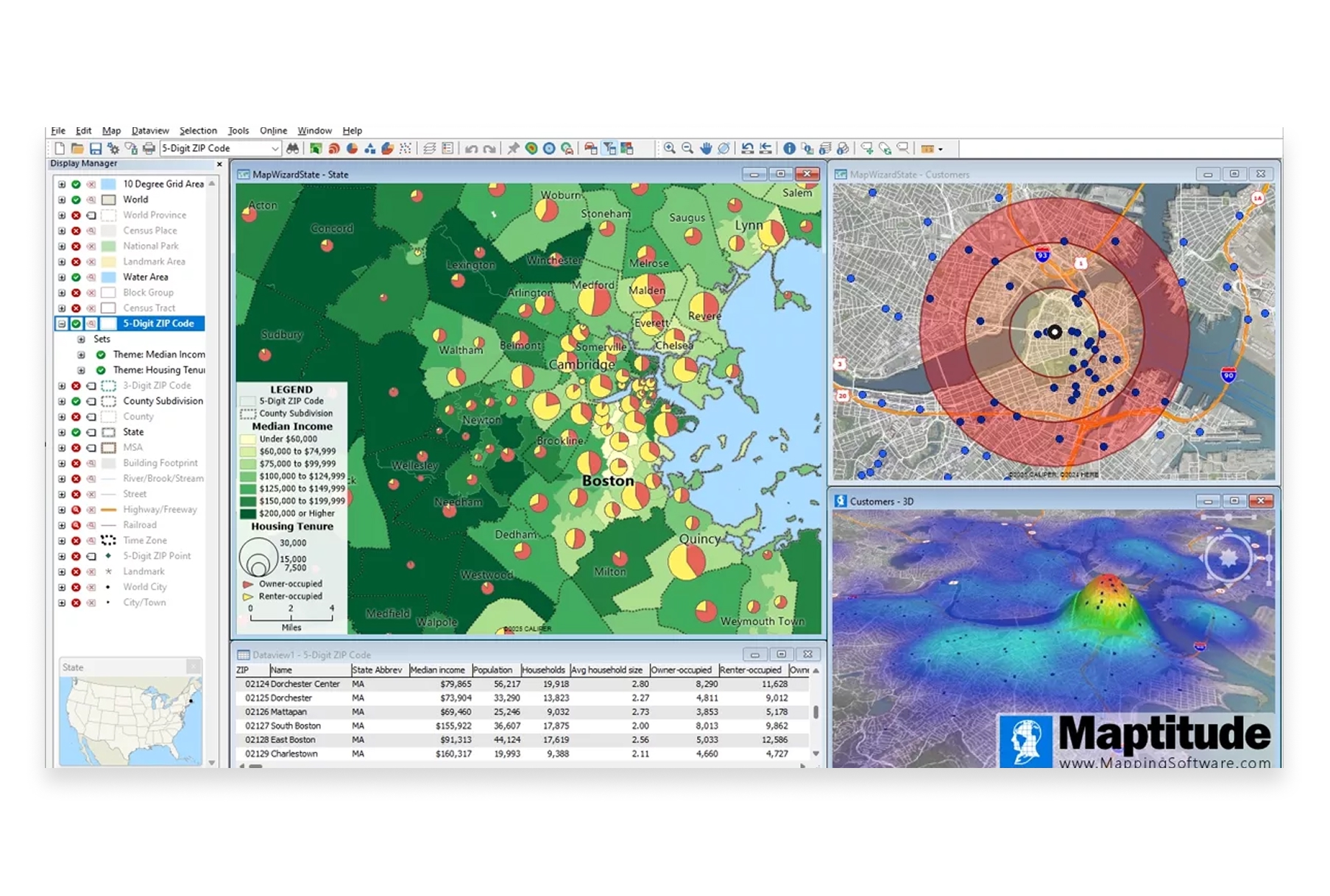Image resolution: width=1330 pixels, height=896 pixels.
Task: Open the Selection menu
Action: pyautogui.click(x=198, y=130)
